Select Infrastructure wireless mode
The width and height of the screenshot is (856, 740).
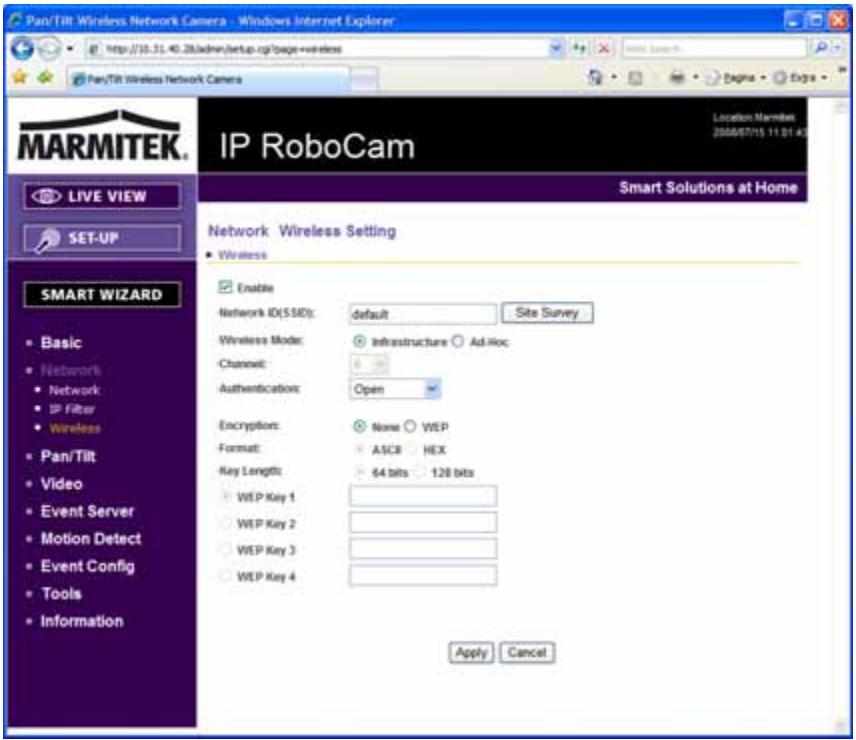tap(359, 342)
